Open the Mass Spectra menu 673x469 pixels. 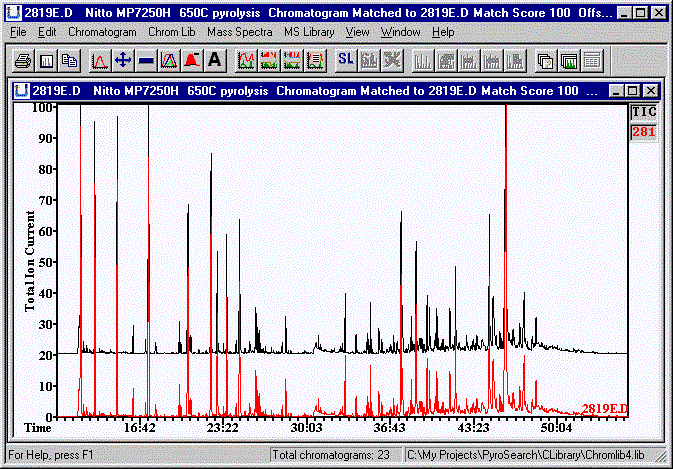(239, 32)
